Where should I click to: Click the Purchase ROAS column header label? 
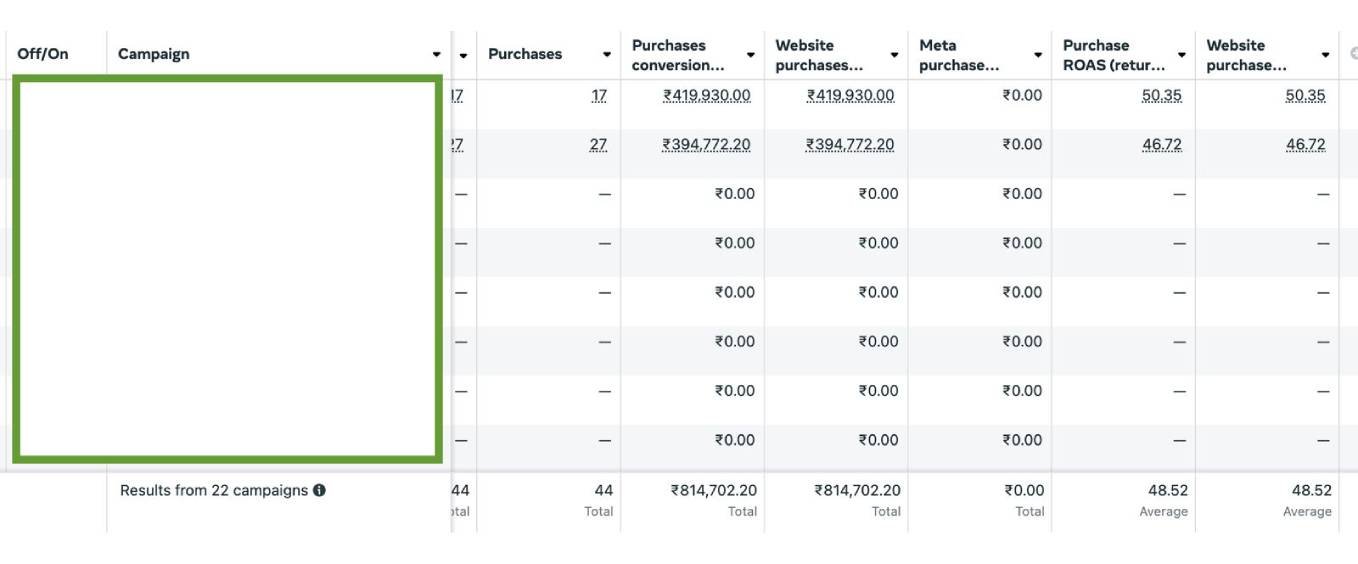(1113, 55)
